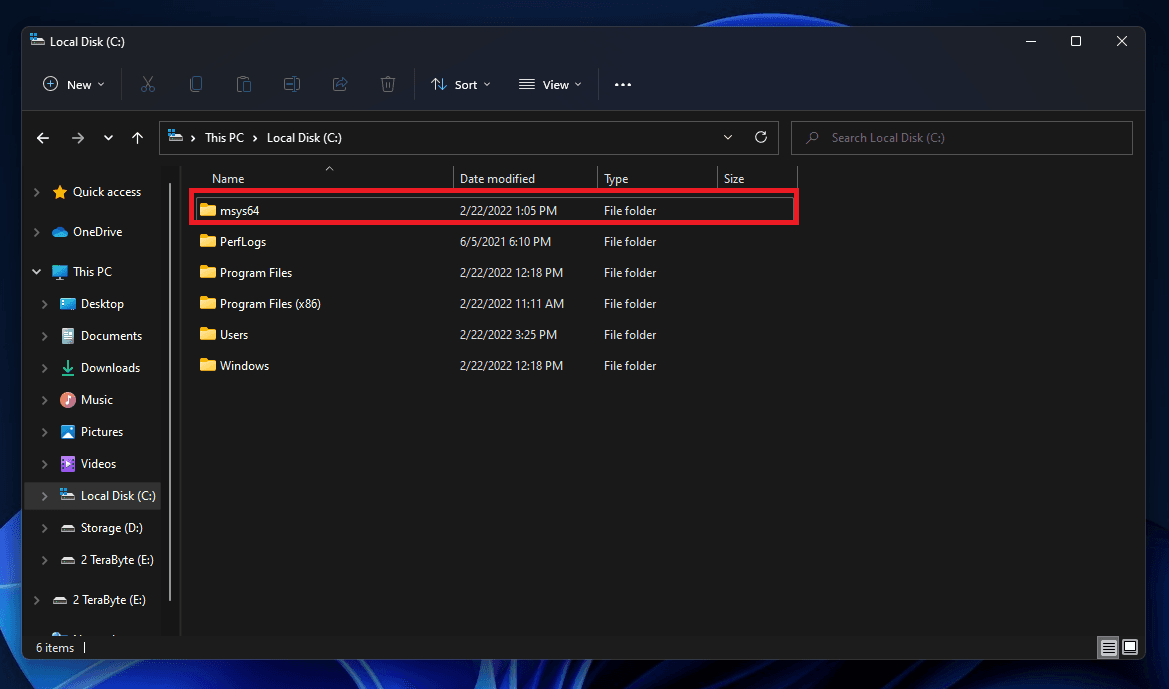Select the msys64 folder

494,210
